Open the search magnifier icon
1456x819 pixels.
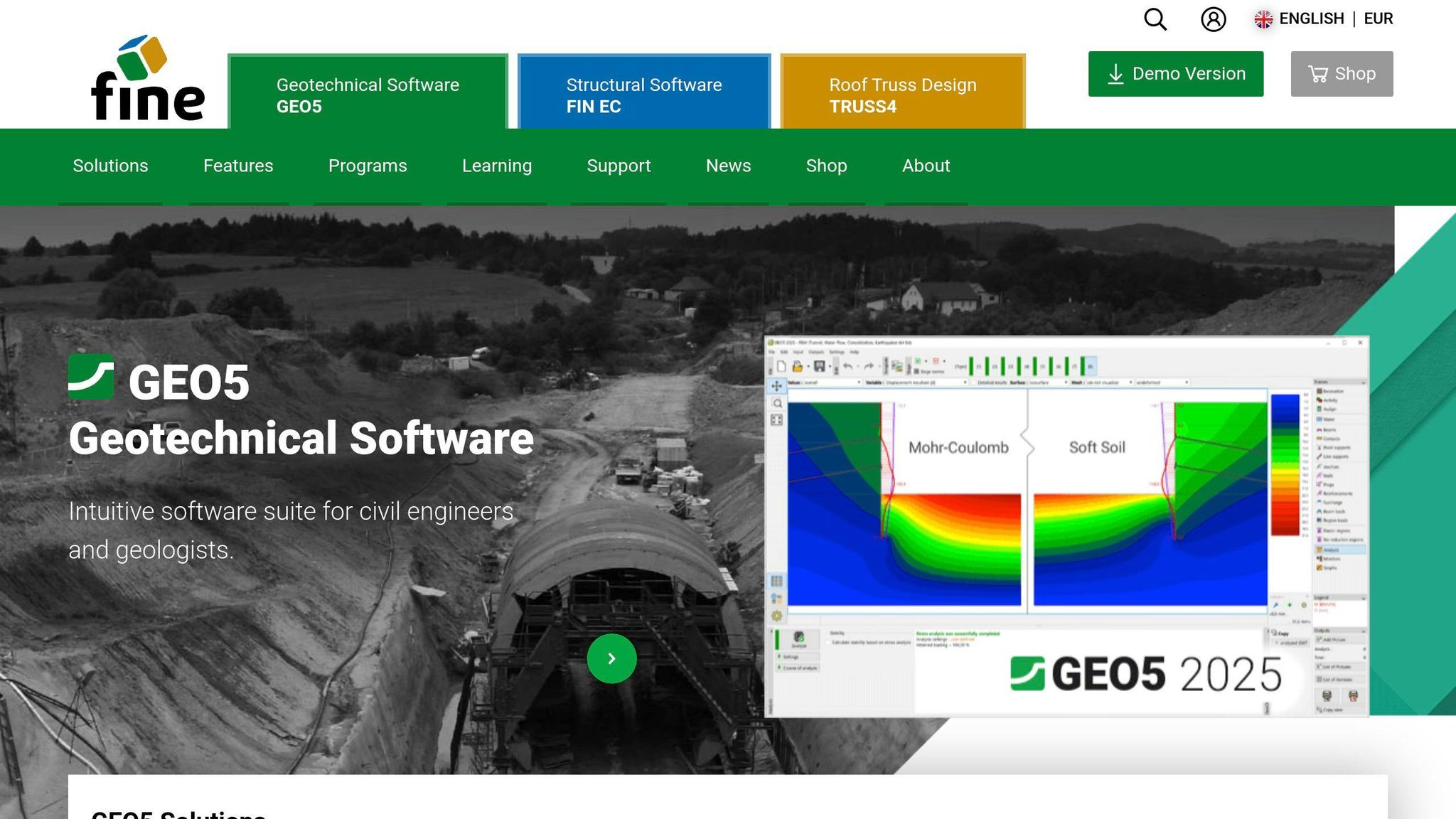(1155, 19)
